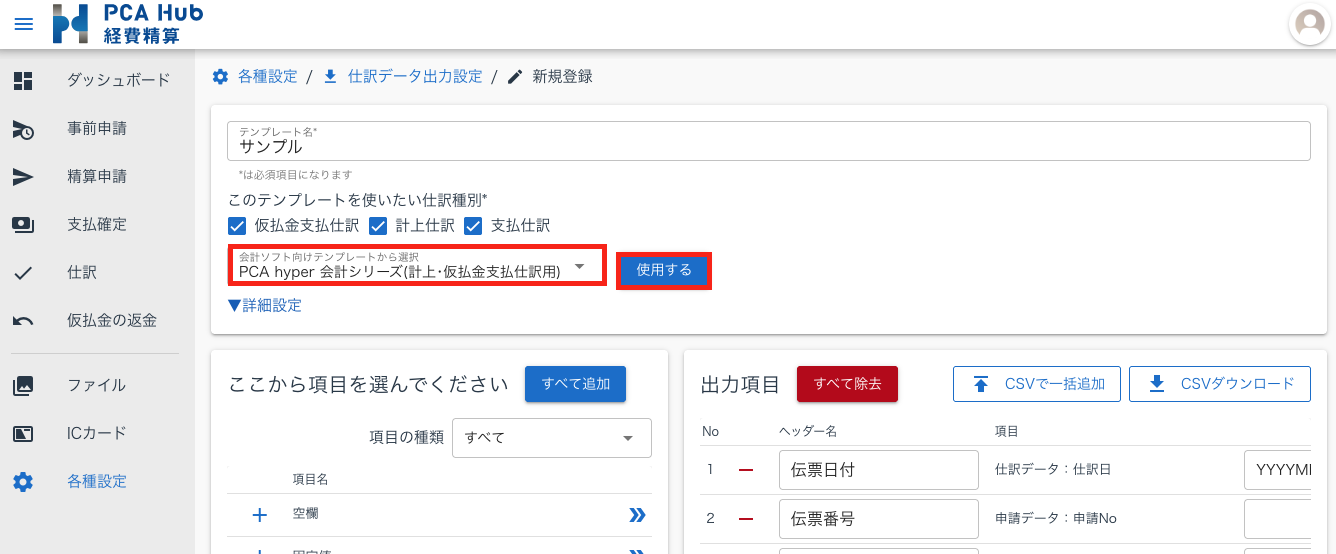Expand the 詳細設定 section
Image resolution: width=1336 pixels, height=554 pixels.
click(x=265, y=306)
